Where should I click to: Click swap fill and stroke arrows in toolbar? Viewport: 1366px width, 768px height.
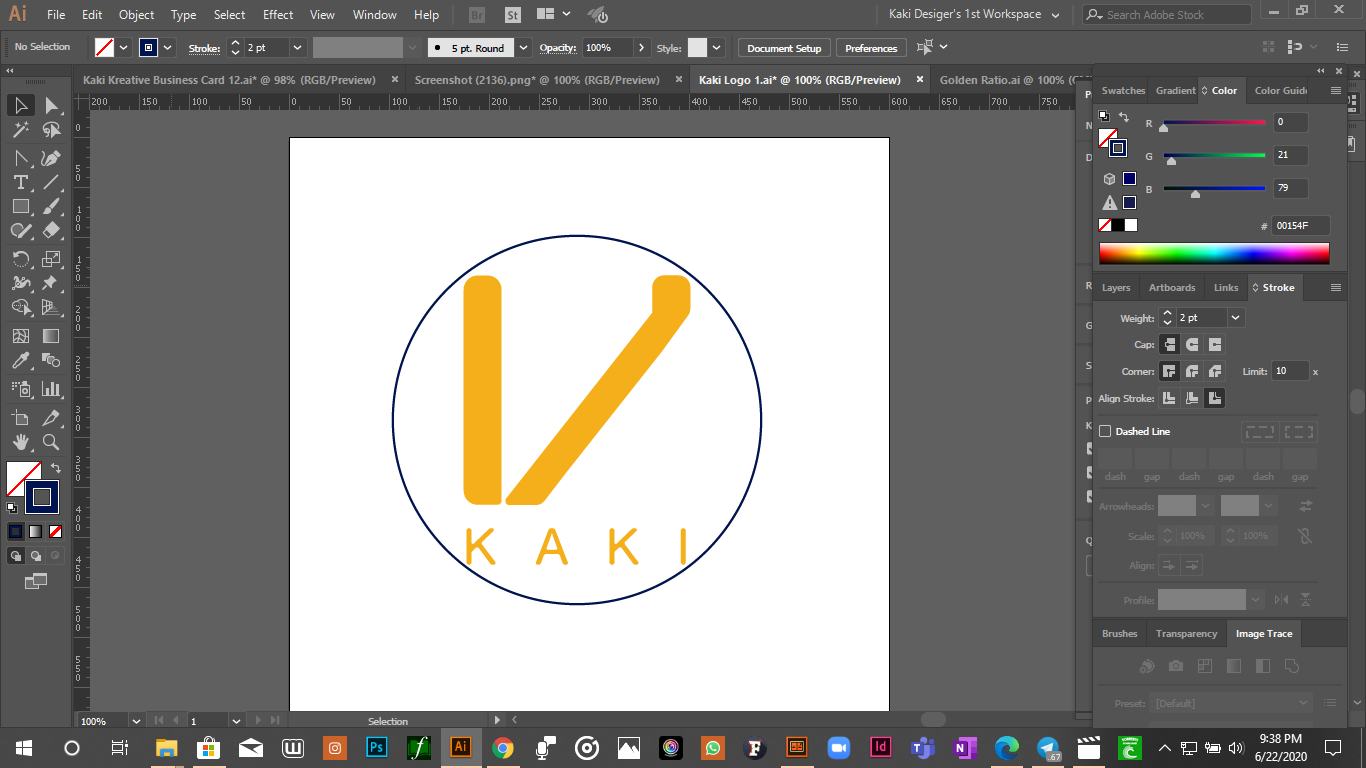[x=56, y=467]
